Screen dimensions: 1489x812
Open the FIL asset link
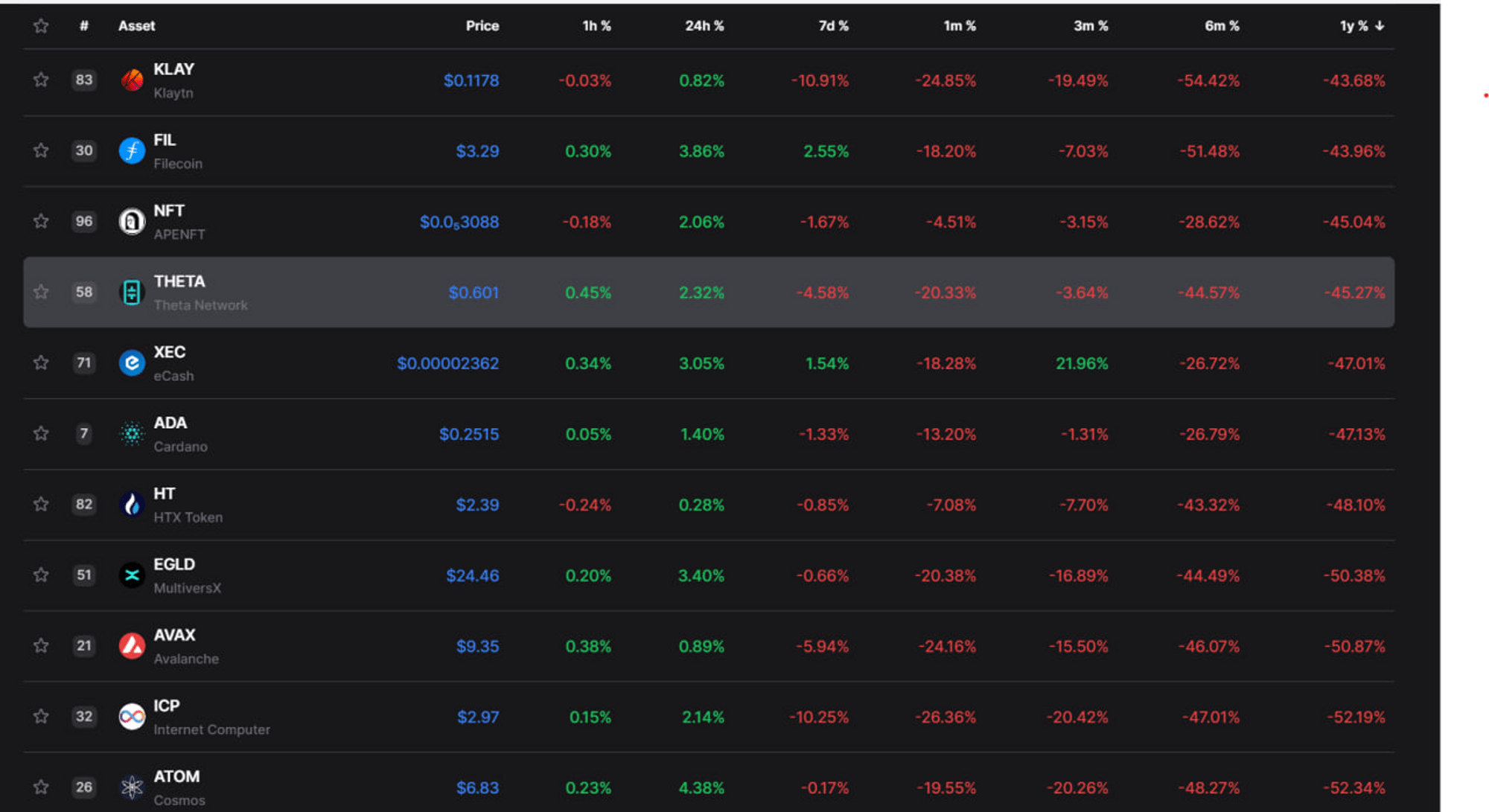(x=165, y=140)
